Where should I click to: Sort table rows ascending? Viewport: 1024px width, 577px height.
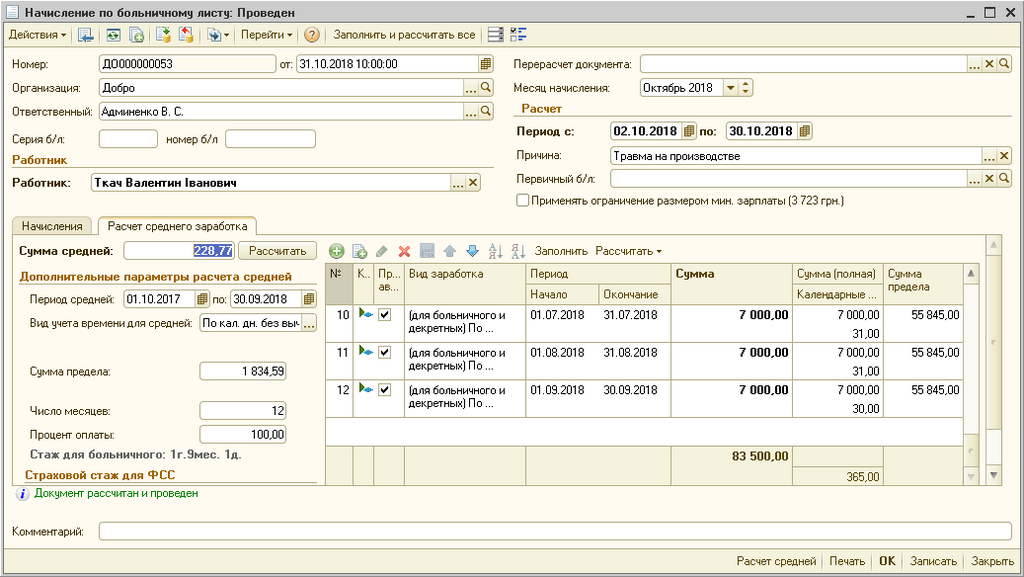click(x=495, y=251)
